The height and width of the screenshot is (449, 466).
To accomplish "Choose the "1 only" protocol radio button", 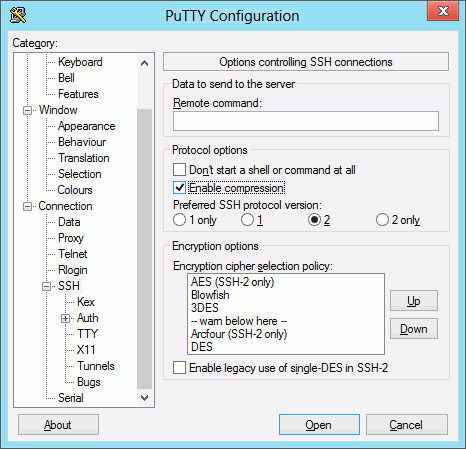I will tap(179, 220).
